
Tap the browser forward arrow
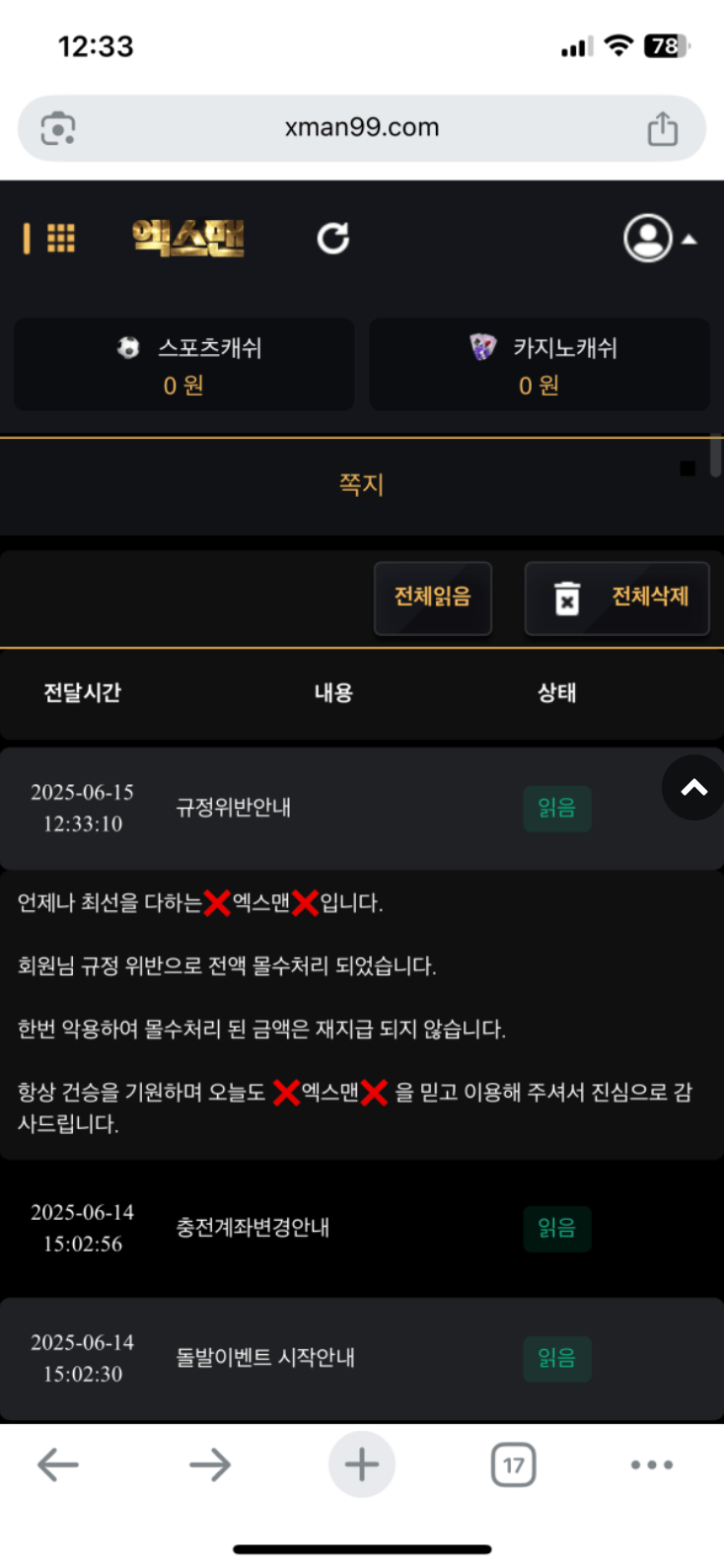tap(210, 1464)
